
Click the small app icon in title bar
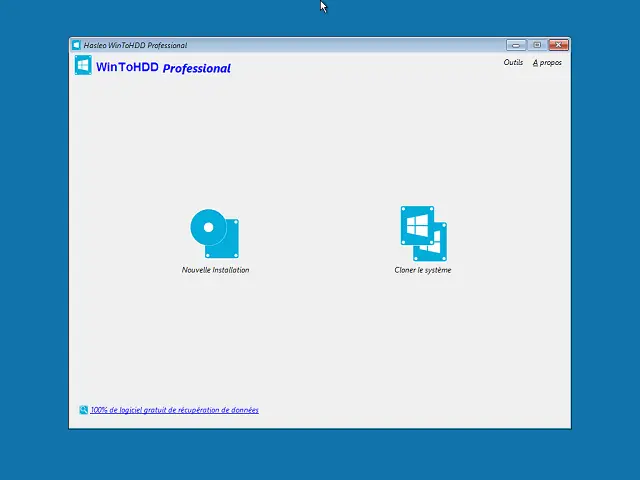click(x=77, y=45)
